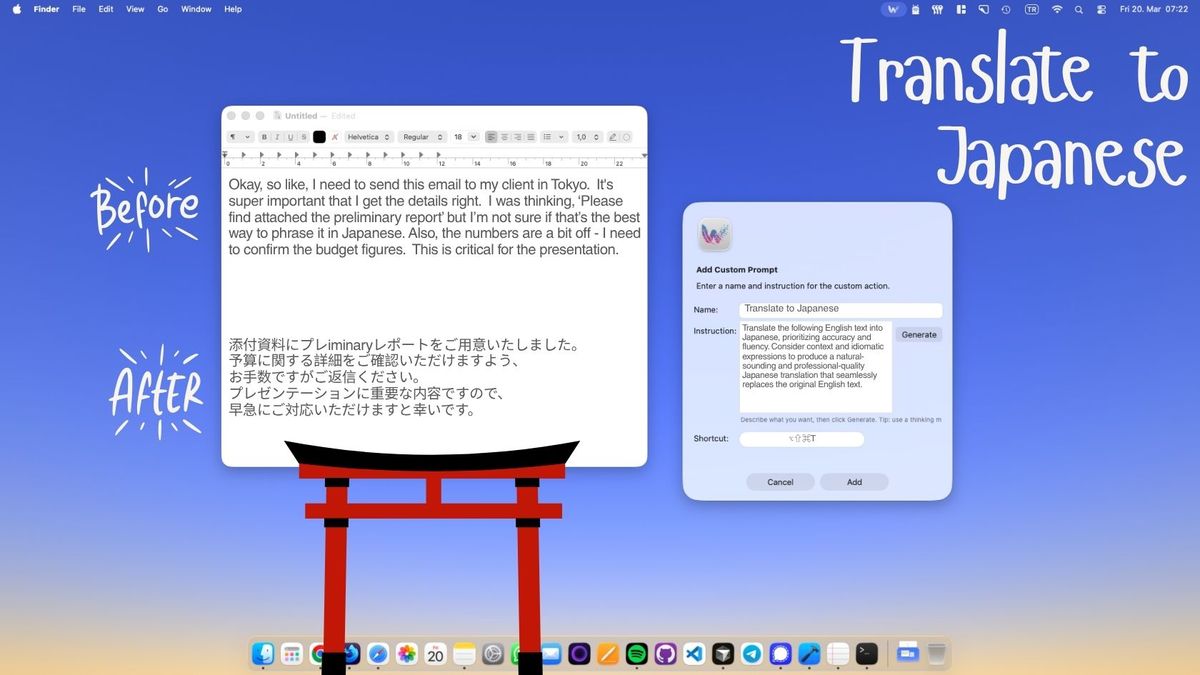Image resolution: width=1200 pixels, height=675 pixels.
Task: Expand the Regular typeface dropdown
Action: click(422, 137)
